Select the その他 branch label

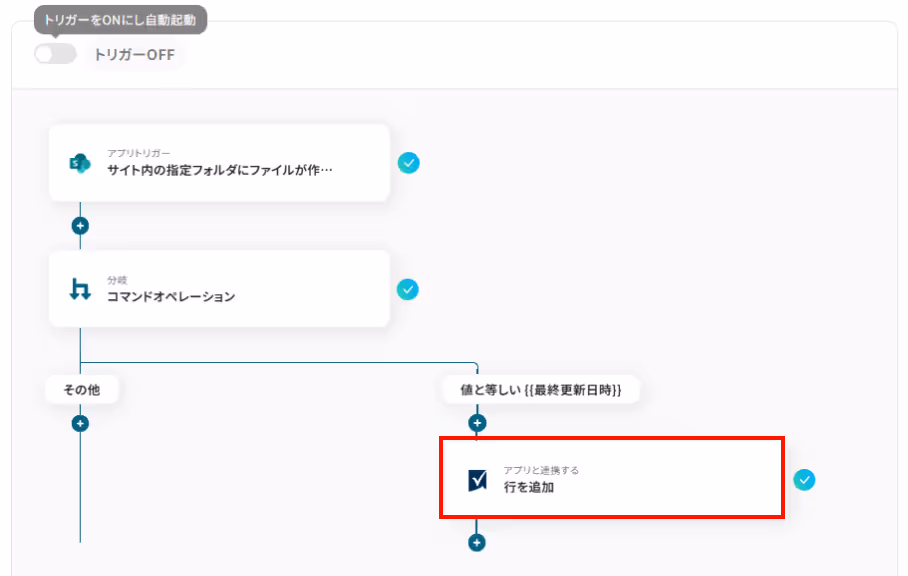pos(82,390)
